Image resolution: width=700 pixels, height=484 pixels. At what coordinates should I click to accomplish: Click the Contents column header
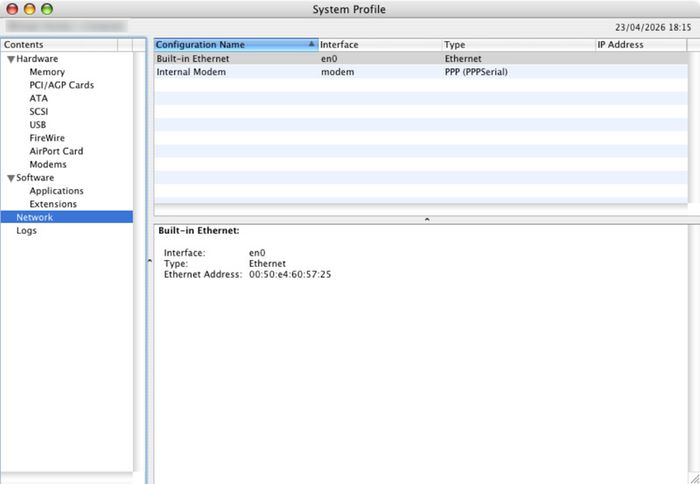pyautogui.click(x=60, y=45)
